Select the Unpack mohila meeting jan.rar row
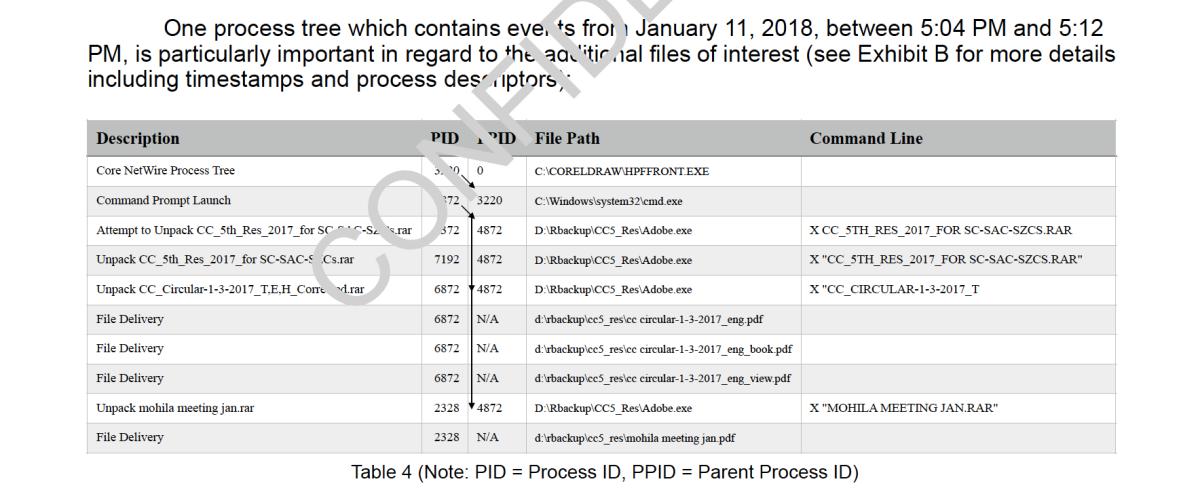This screenshot has width=1200, height=490. pos(601,408)
